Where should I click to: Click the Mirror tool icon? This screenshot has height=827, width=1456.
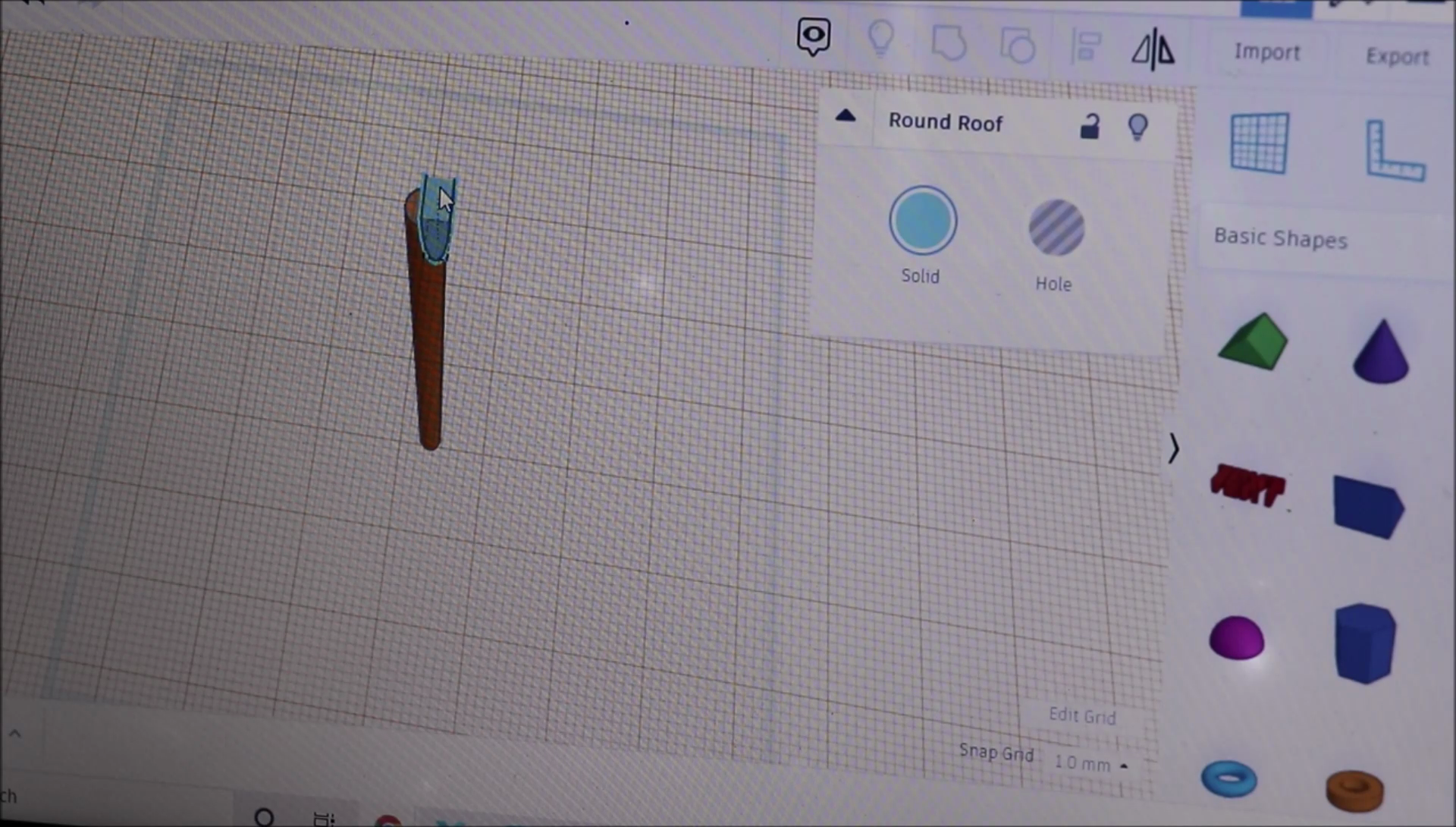1153,50
